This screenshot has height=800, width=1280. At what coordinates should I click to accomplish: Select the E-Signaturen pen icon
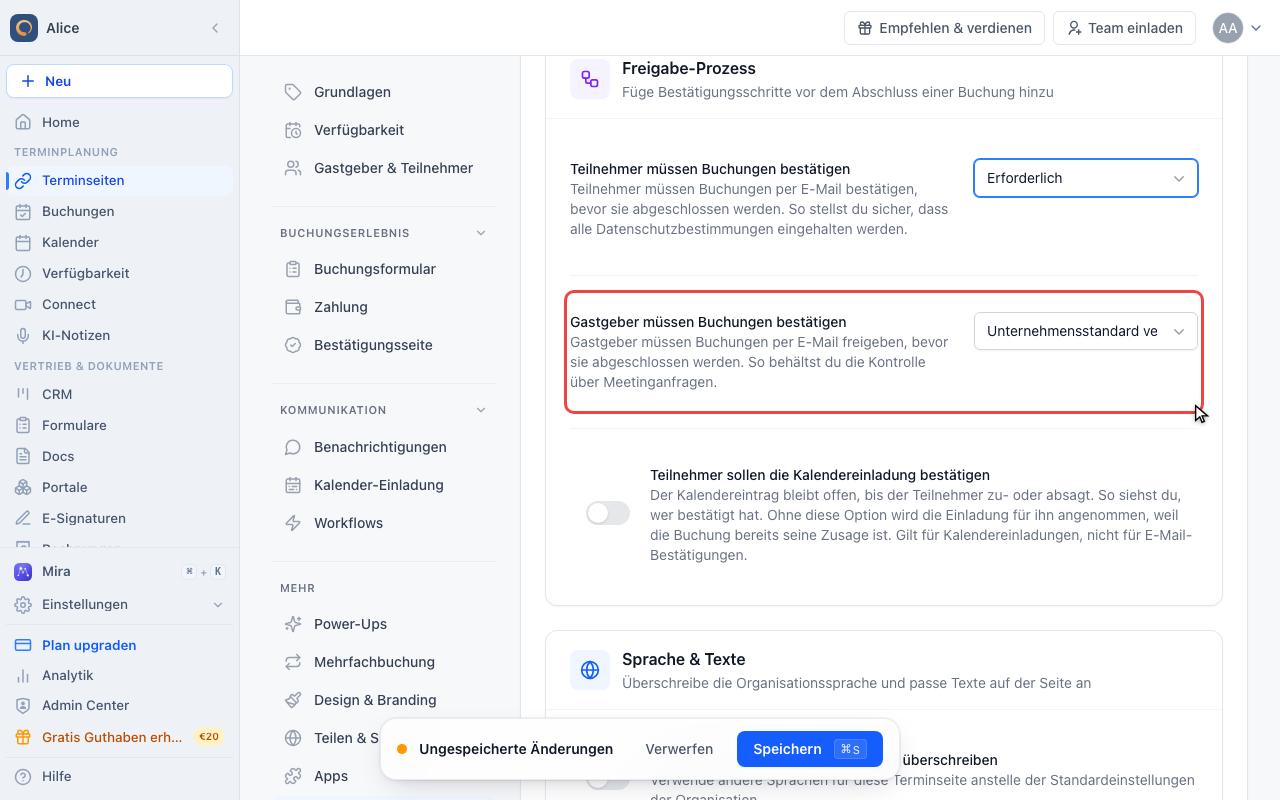(23, 518)
